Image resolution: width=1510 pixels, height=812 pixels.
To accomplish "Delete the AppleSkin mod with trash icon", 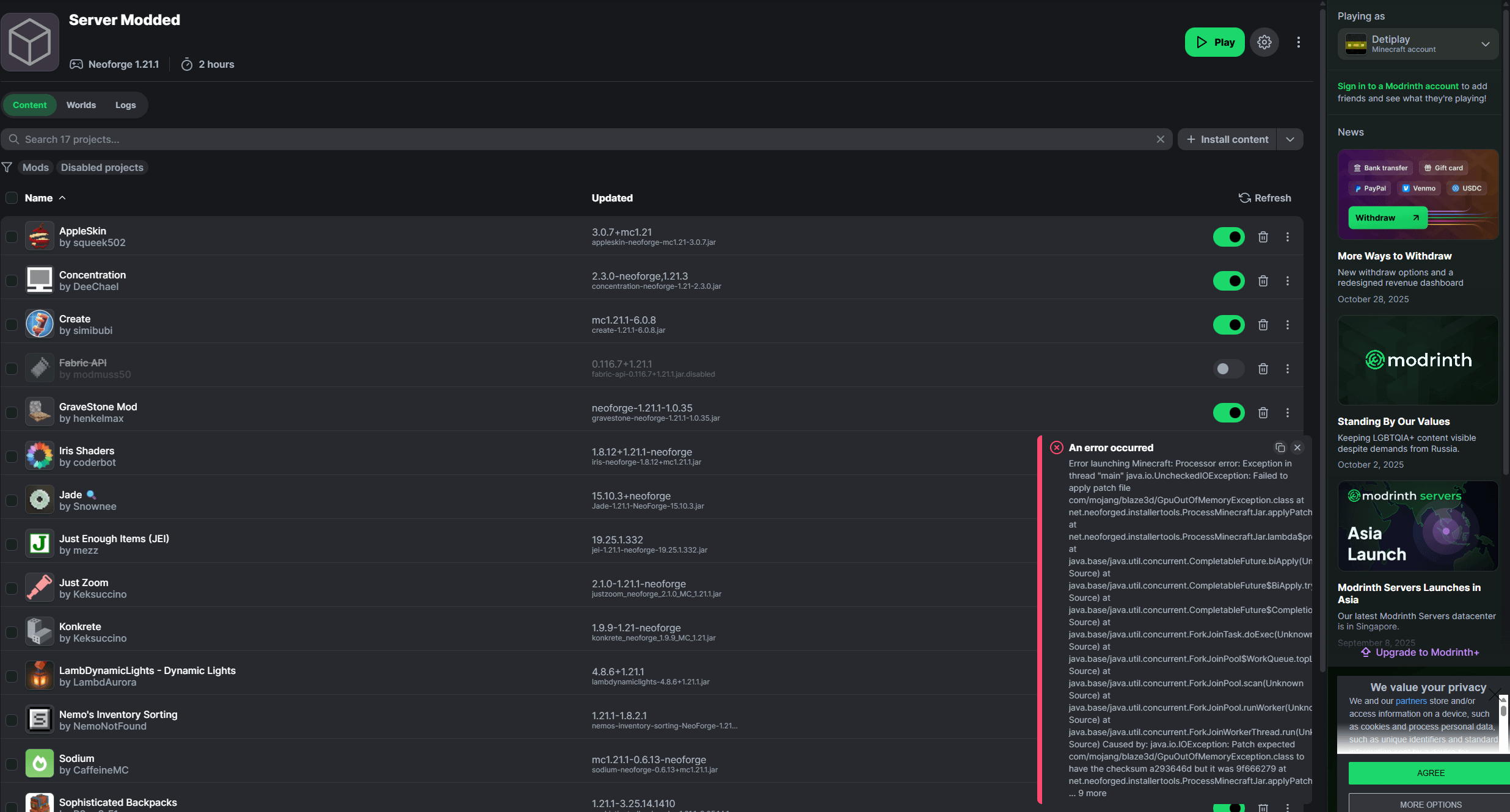I will (x=1263, y=237).
